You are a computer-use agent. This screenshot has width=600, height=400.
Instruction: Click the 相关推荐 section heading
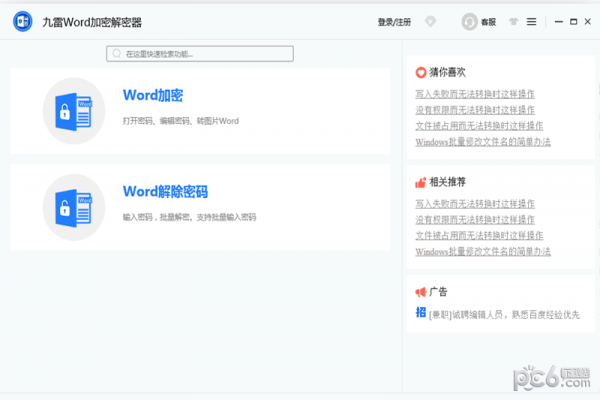(x=447, y=182)
